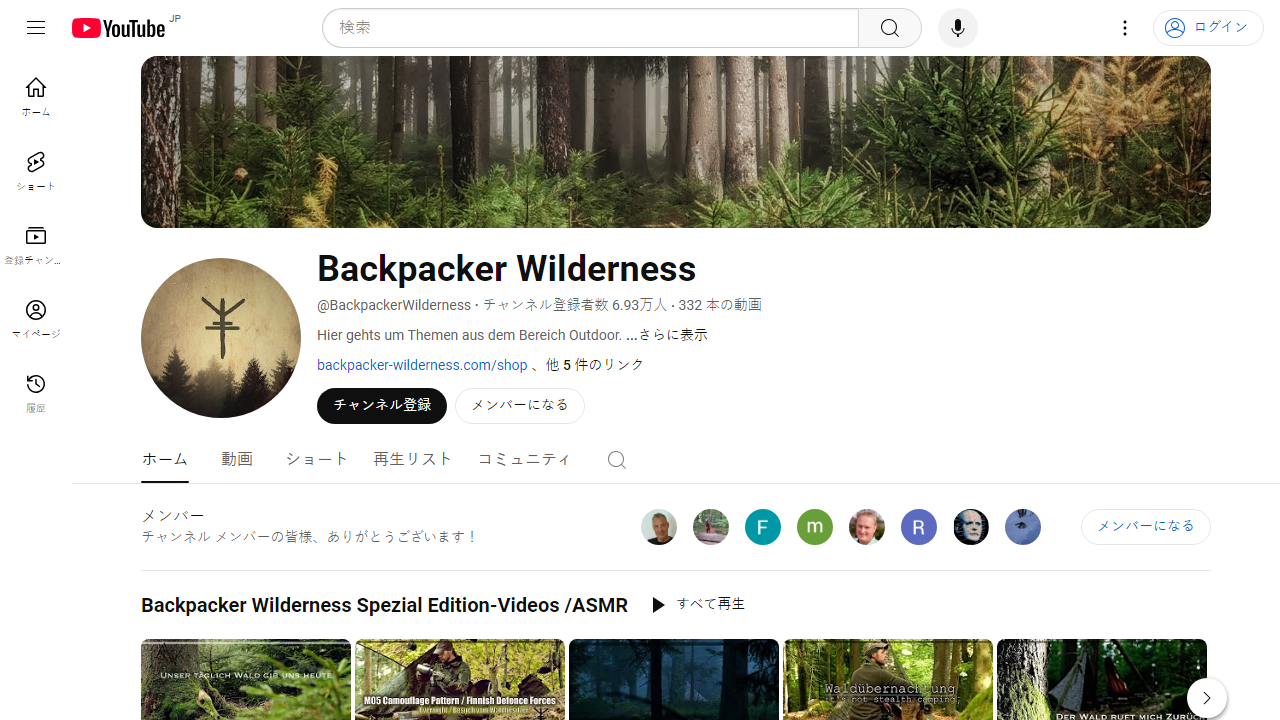Viewport: 1280px width, 720px height.
Task: Select the teal 'F' member avatar
Action: (x=763, y=527)
